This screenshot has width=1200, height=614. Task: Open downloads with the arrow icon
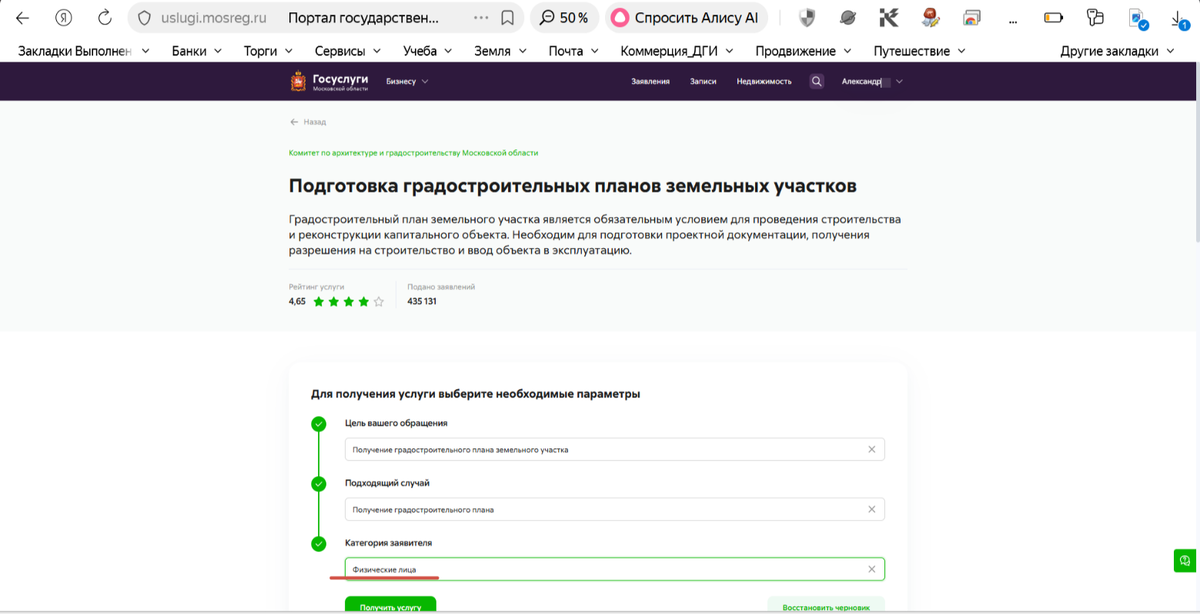coord(1179,19)
